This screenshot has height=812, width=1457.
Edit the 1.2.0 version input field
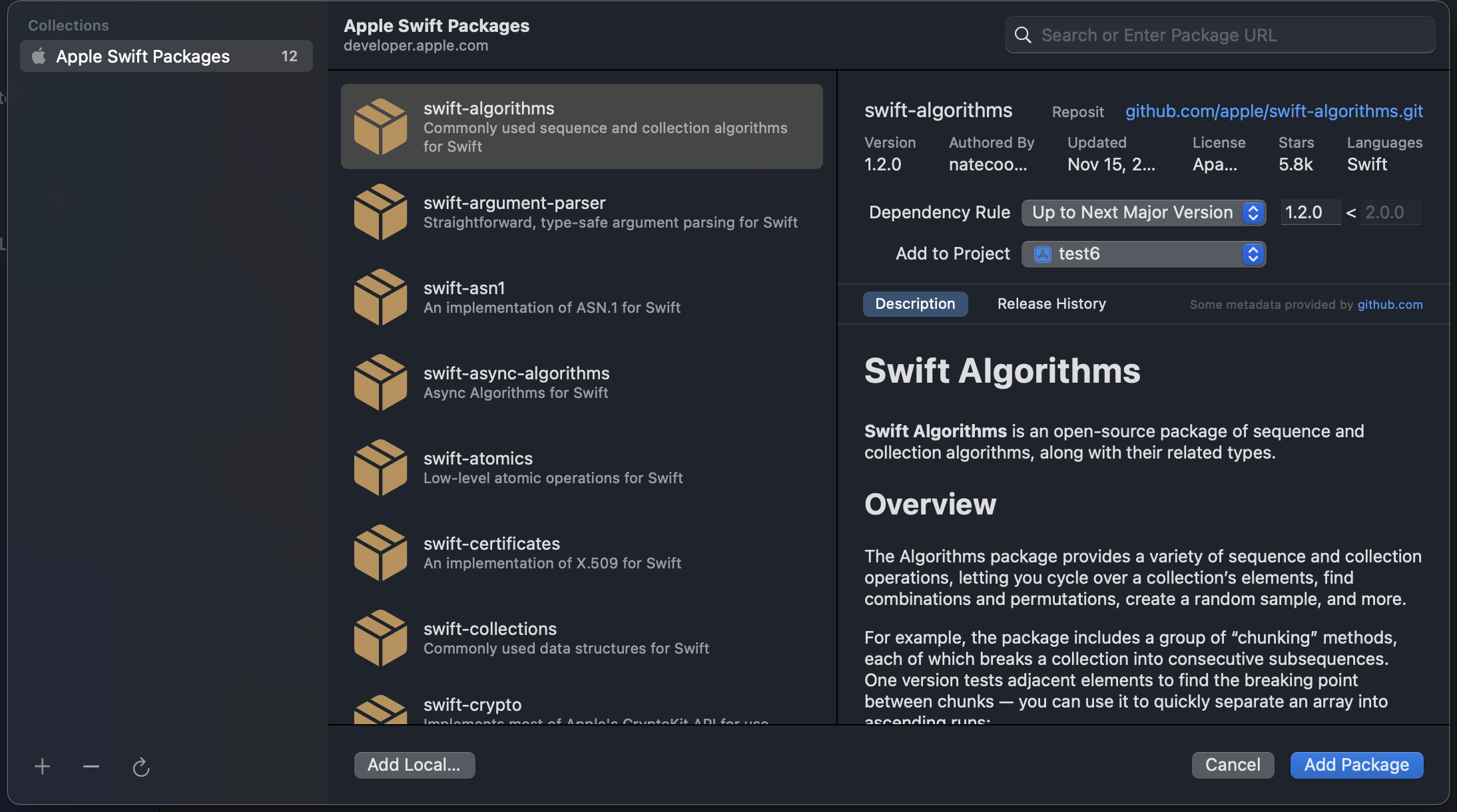point(1309,212)
